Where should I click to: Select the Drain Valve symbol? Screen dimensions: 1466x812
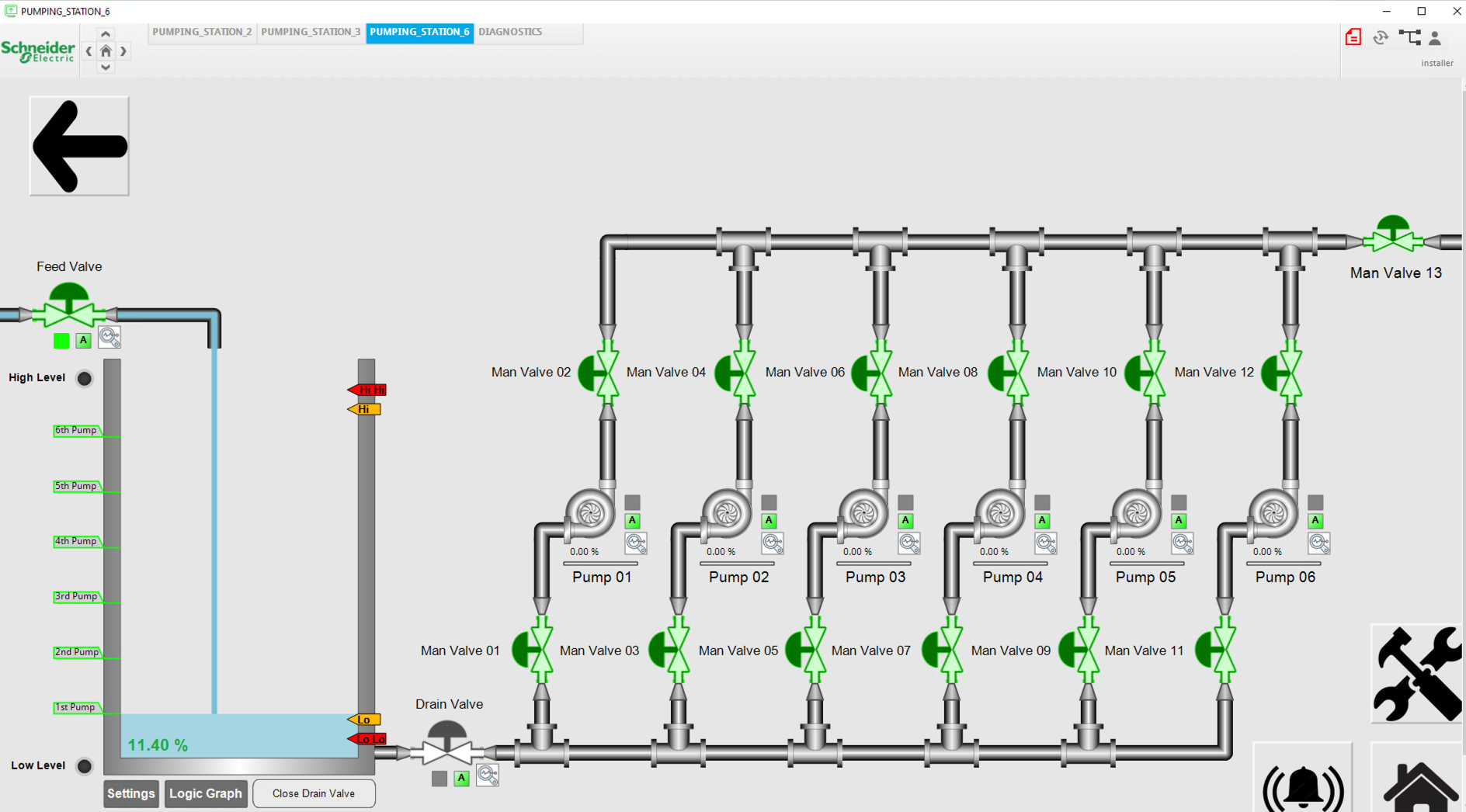pos(447,744)
